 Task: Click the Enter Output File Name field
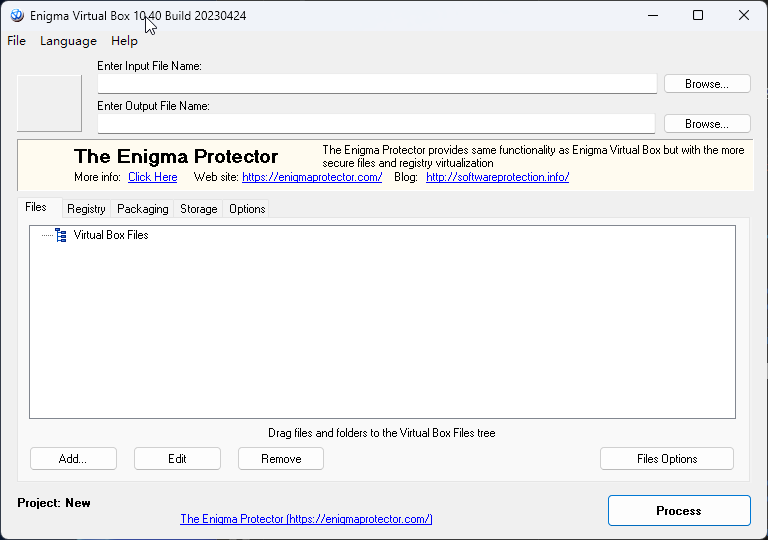tap(376, 124)
